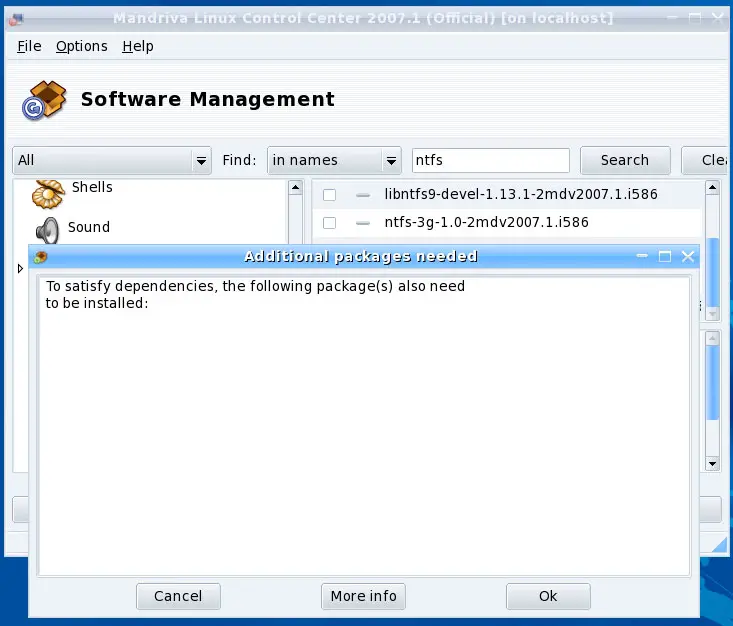Screen dimensions: 733x626
Task: Click the Software Management box icon
Action: 44,100
